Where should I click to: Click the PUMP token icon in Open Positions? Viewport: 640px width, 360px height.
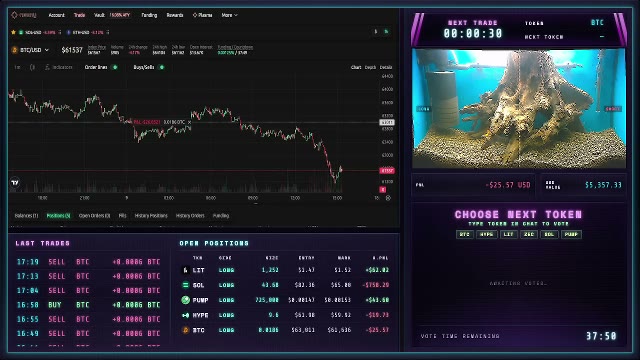point(185,300)
